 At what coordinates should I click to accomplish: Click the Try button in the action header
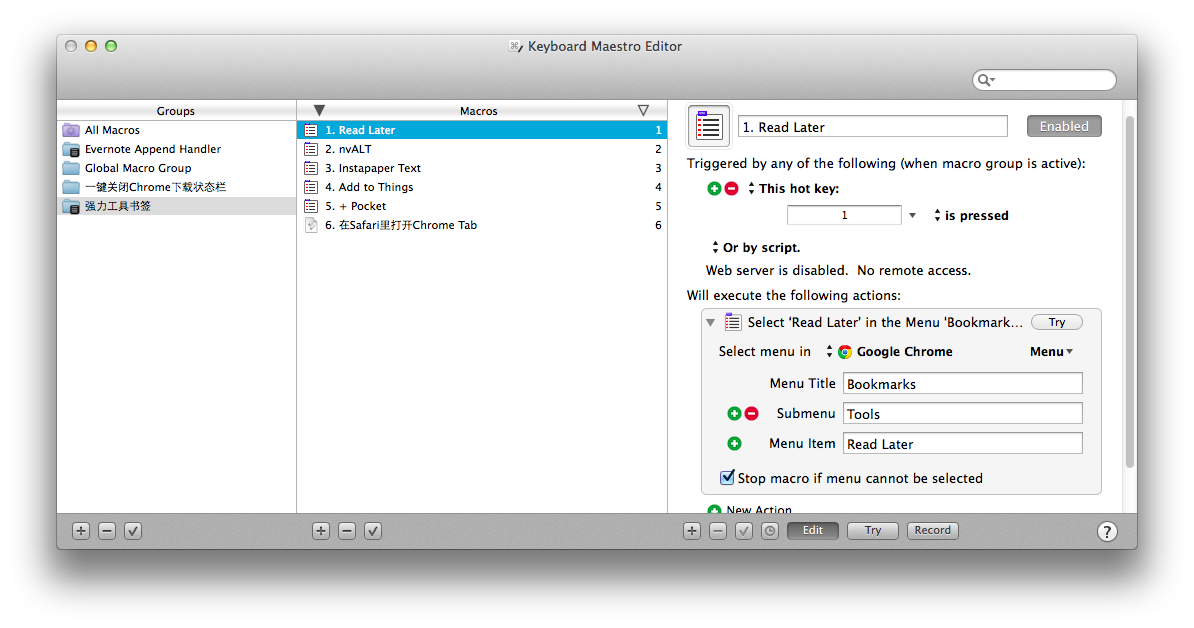[1057, 322]
